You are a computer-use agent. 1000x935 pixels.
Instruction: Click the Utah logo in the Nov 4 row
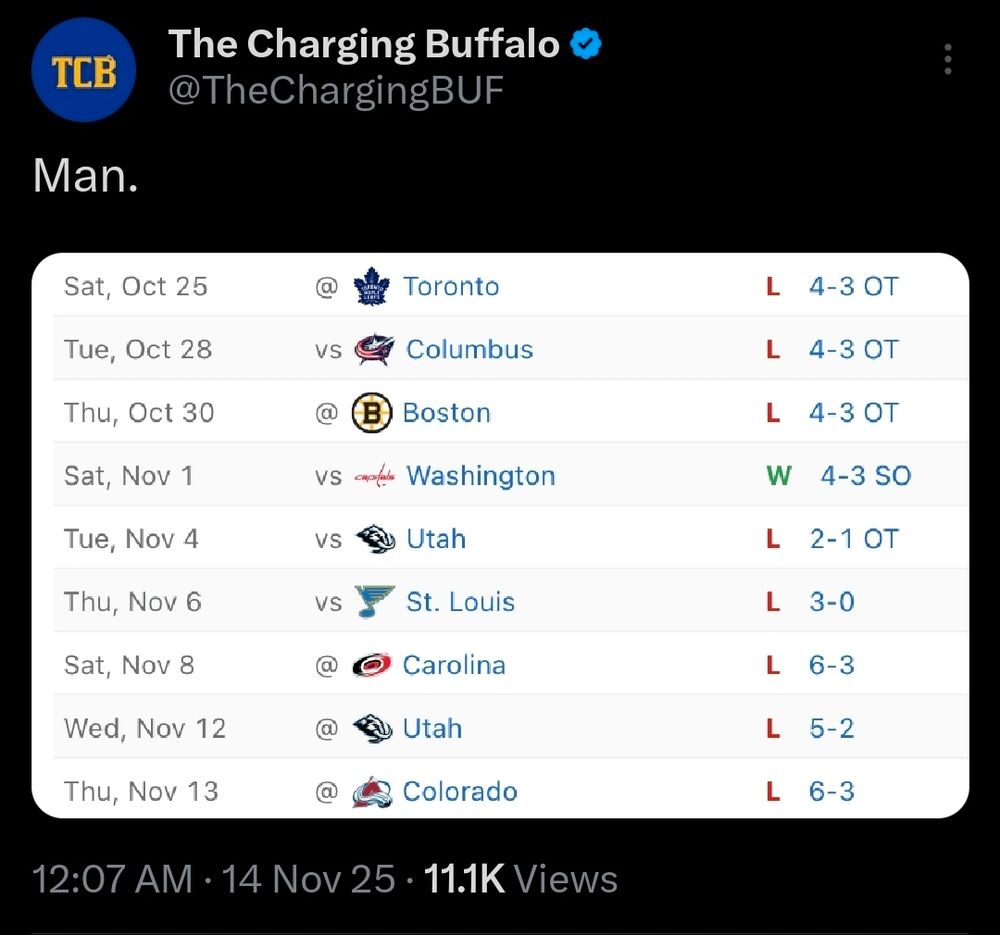pos(375,539)
